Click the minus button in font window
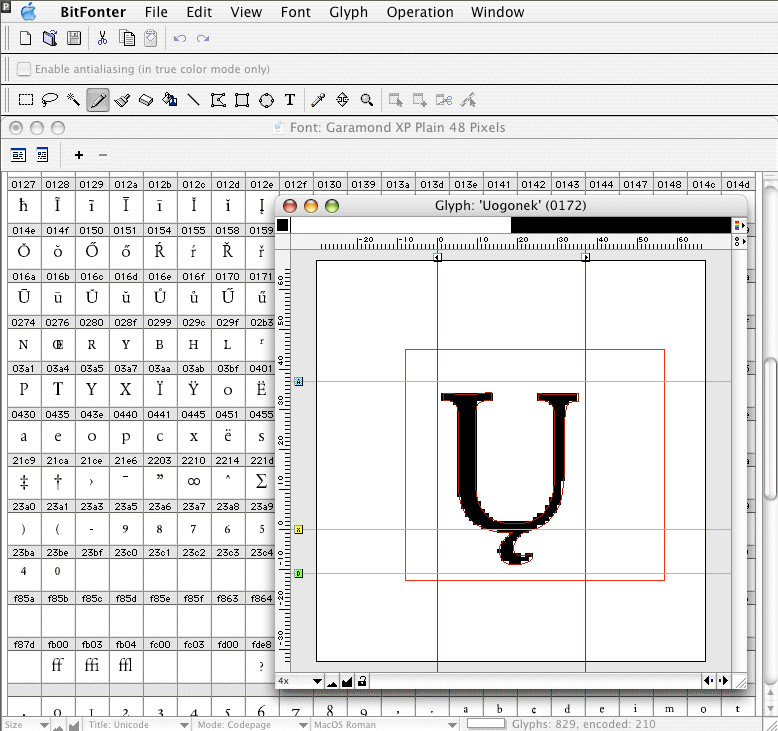Image resolution: width=778 pixels, height=731 pixels. (x=103, y=155)
